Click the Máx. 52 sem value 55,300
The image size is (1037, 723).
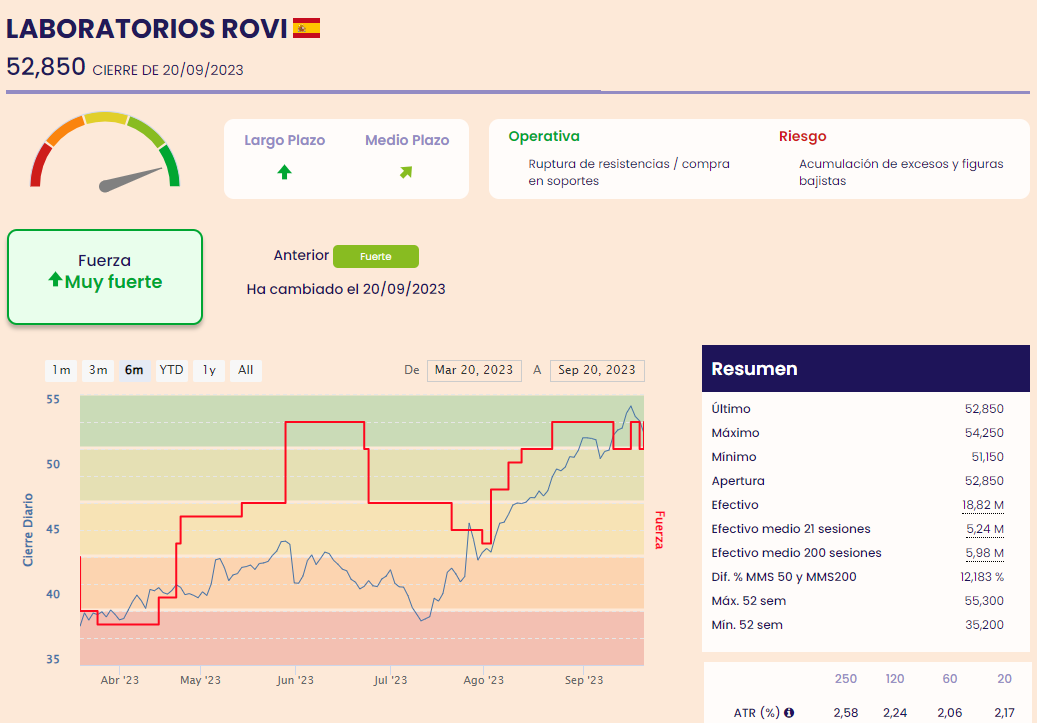984,601
